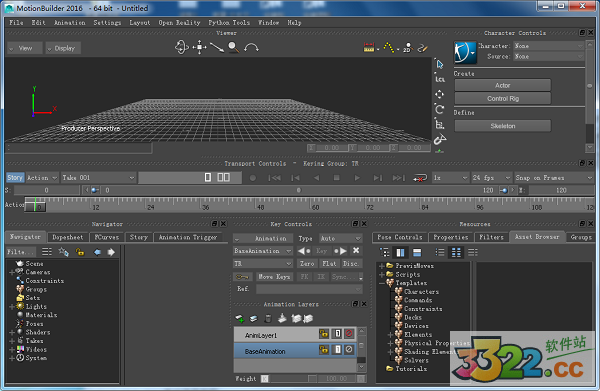Toggle mute on AnimLayer1
Image resolution: width=600 pixels, height=391 pixels.
(x=349, y=334)
